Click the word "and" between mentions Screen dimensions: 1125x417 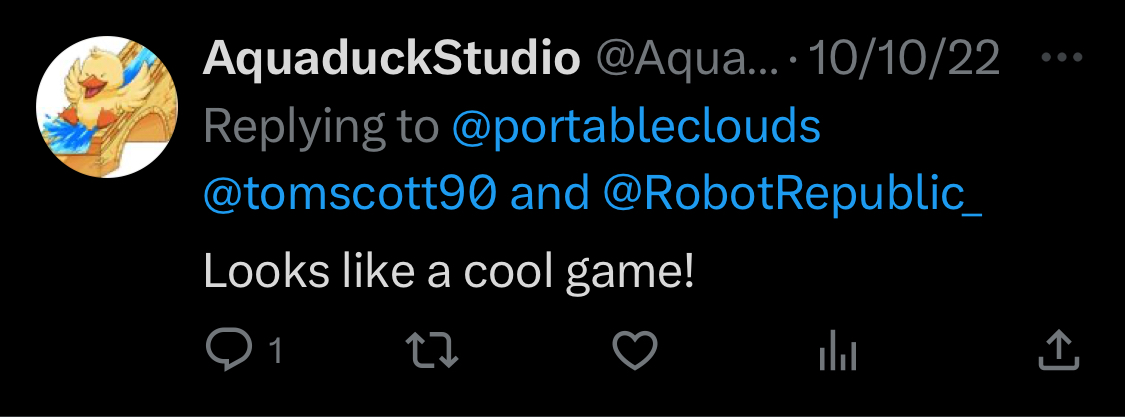coord(550,194)
